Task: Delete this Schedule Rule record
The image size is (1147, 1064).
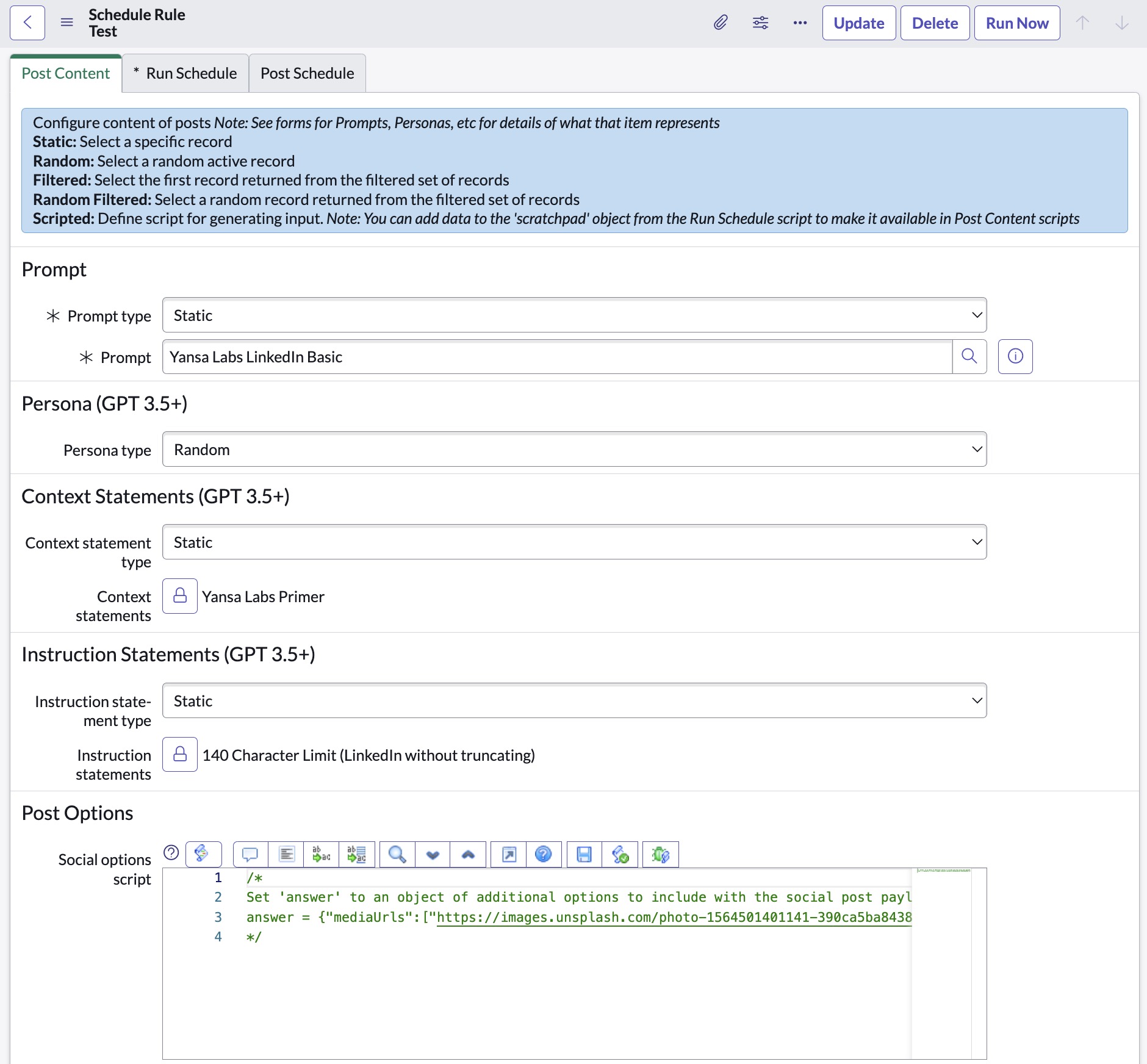Action: (x=935, y=23)
